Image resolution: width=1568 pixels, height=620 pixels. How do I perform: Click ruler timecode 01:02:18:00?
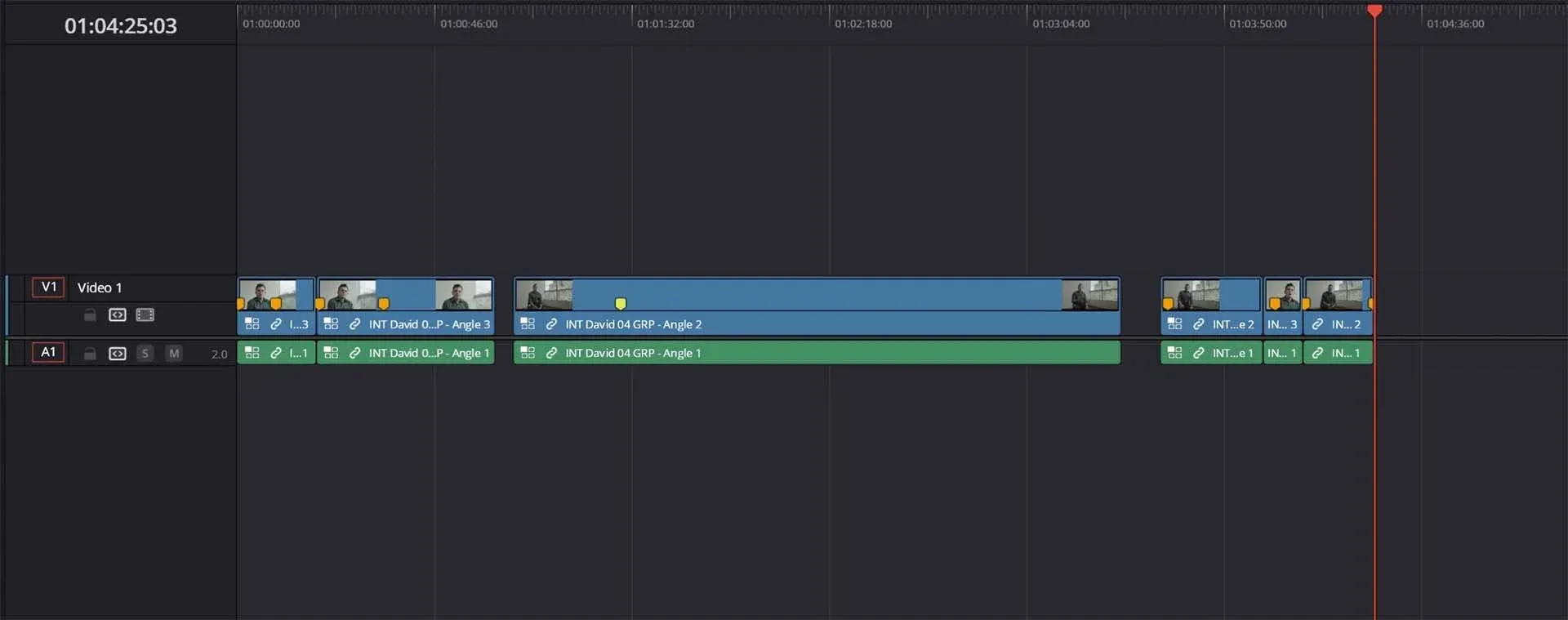(x=863, y=25)
